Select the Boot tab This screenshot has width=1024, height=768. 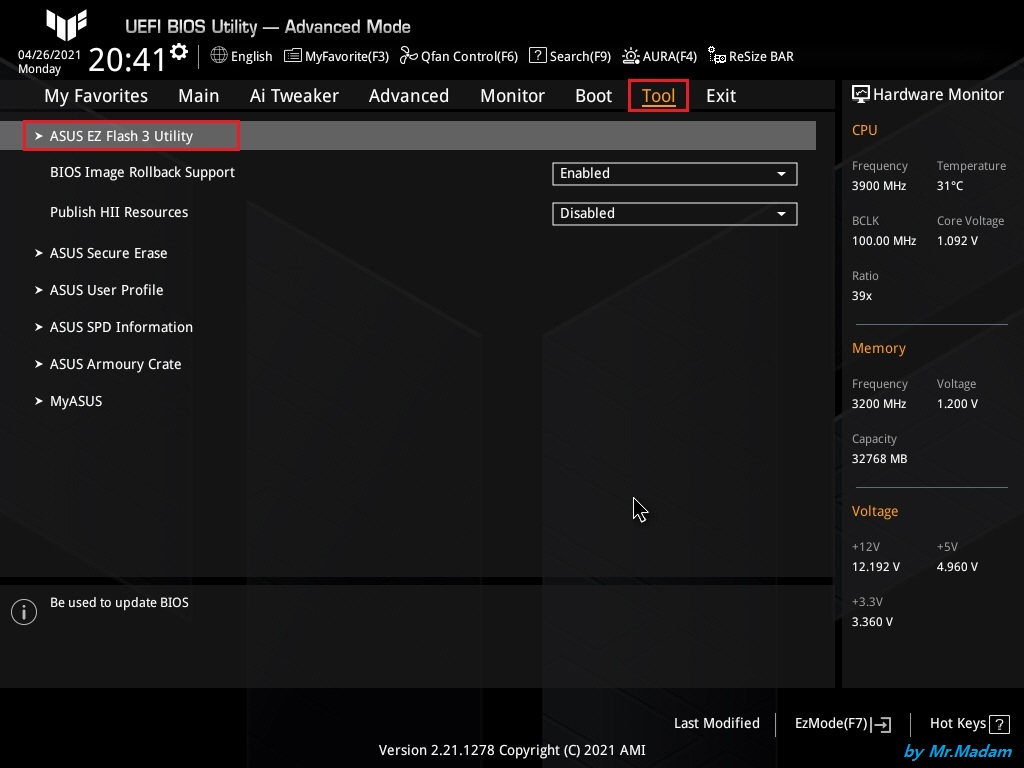594,96
